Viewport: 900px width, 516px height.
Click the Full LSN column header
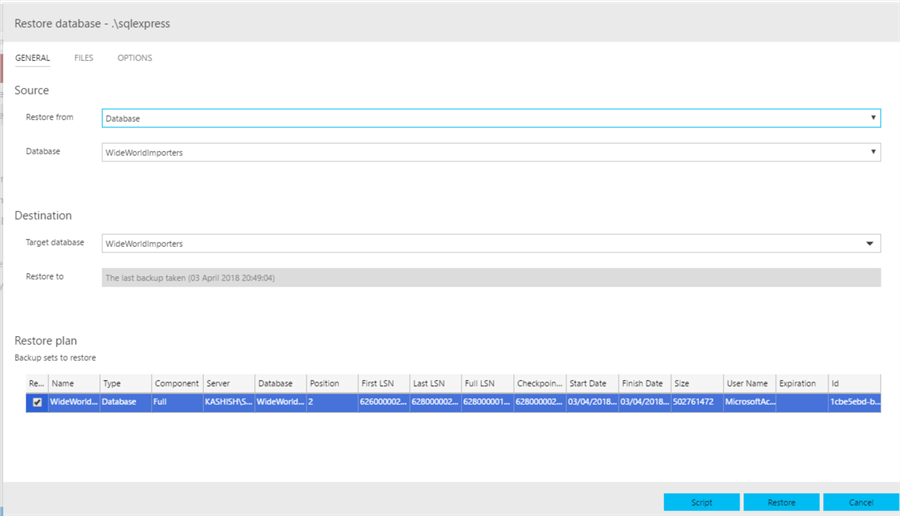tap(487, 383)
